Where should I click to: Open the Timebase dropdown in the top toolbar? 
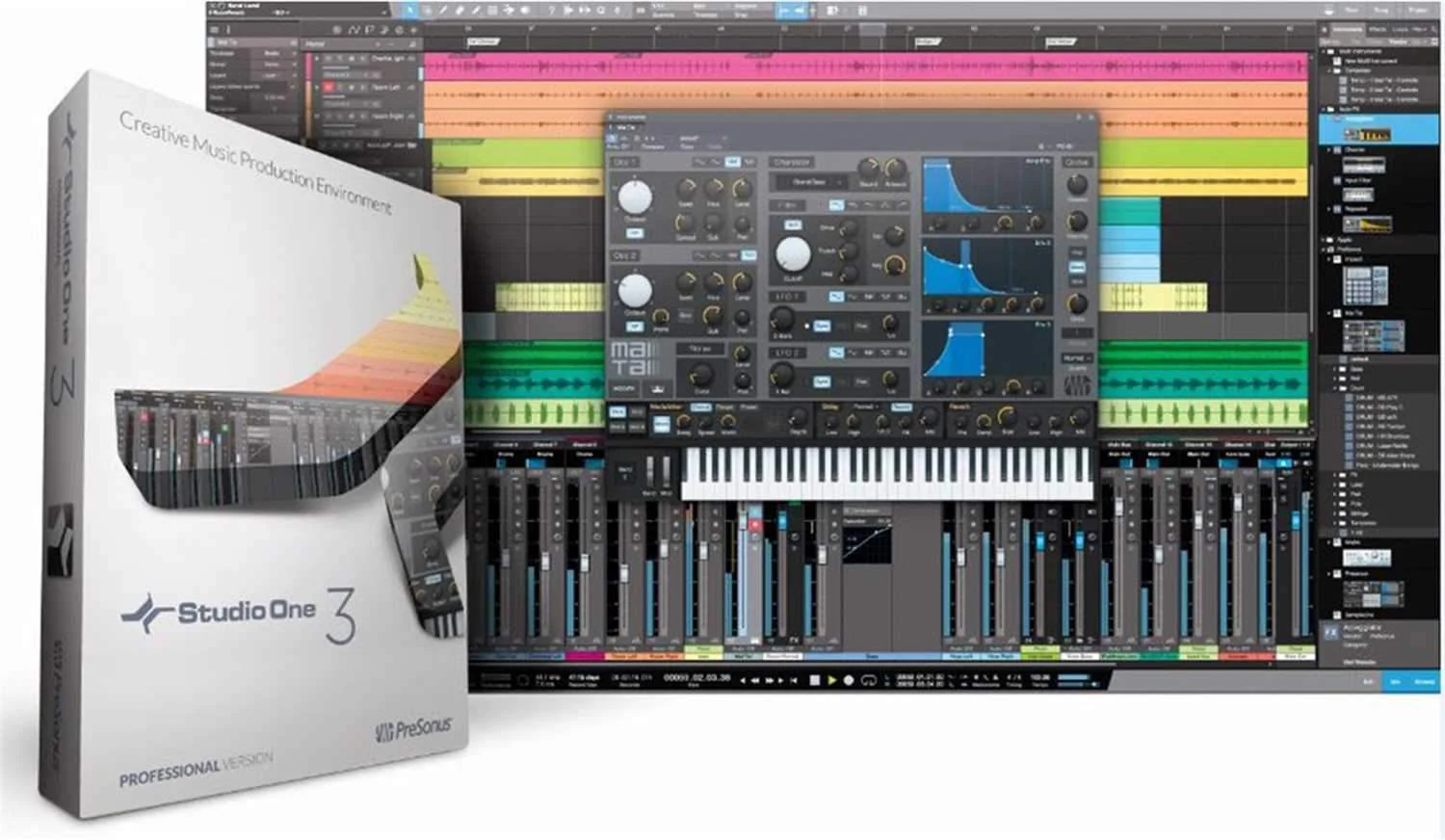click(x=703, y=11)
